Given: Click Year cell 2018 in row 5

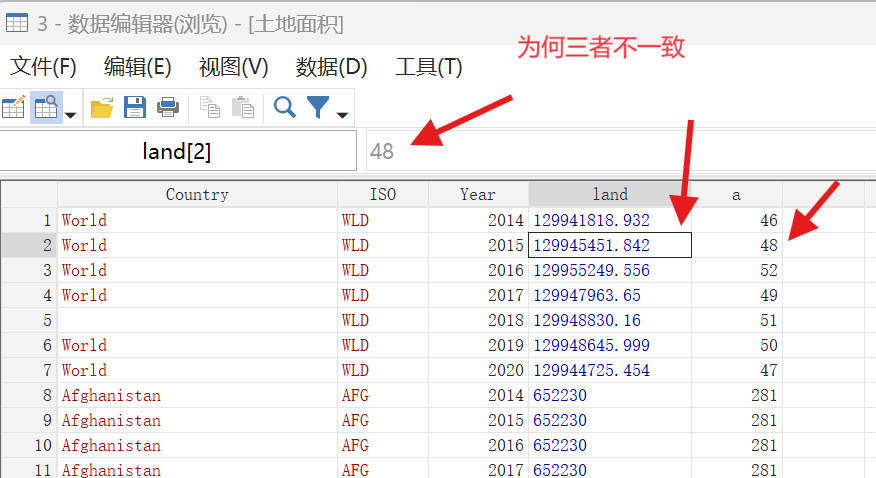Looking at the screenshot, I should pyautogui.click(x=478, y=320).
